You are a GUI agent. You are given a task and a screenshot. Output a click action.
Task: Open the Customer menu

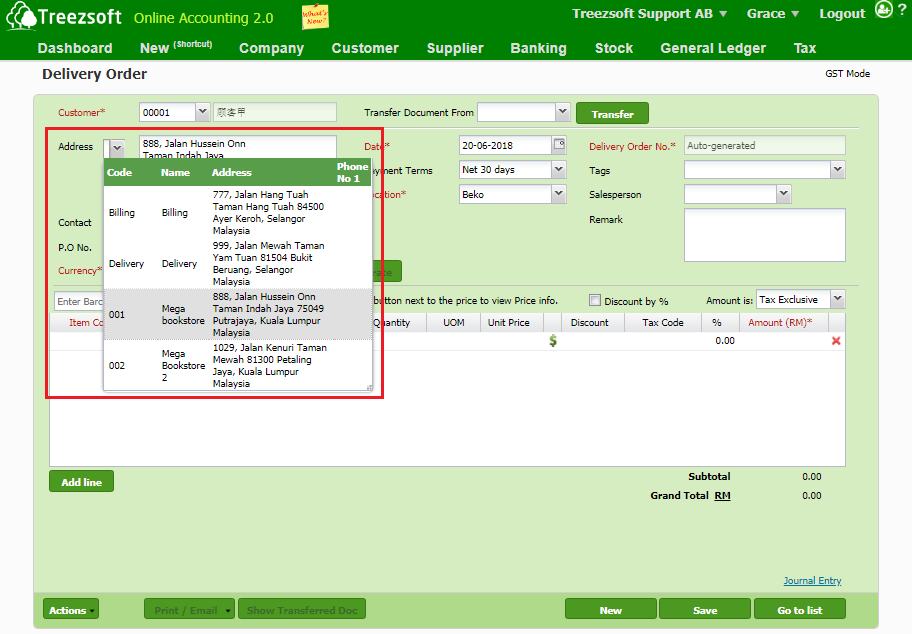click(x=365, y=48)
